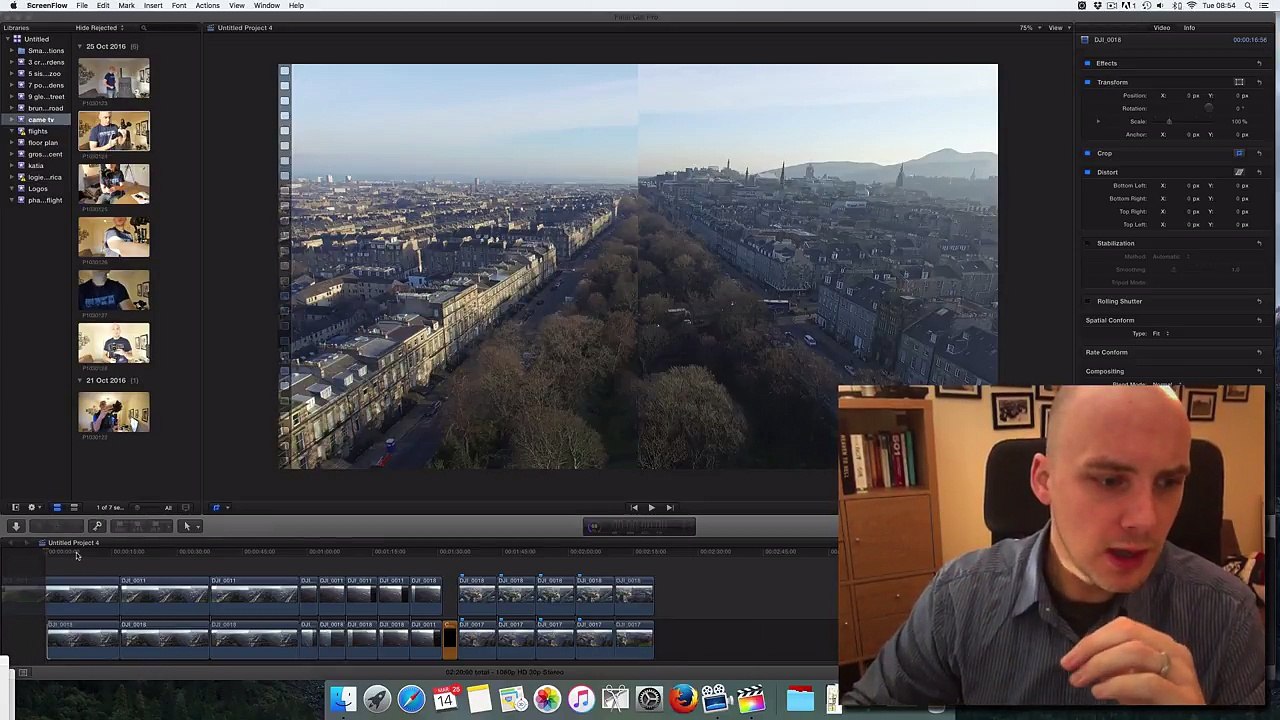Select the orange highlighted timeline clip
1280x720 pixels.
[x=450, y=639]
